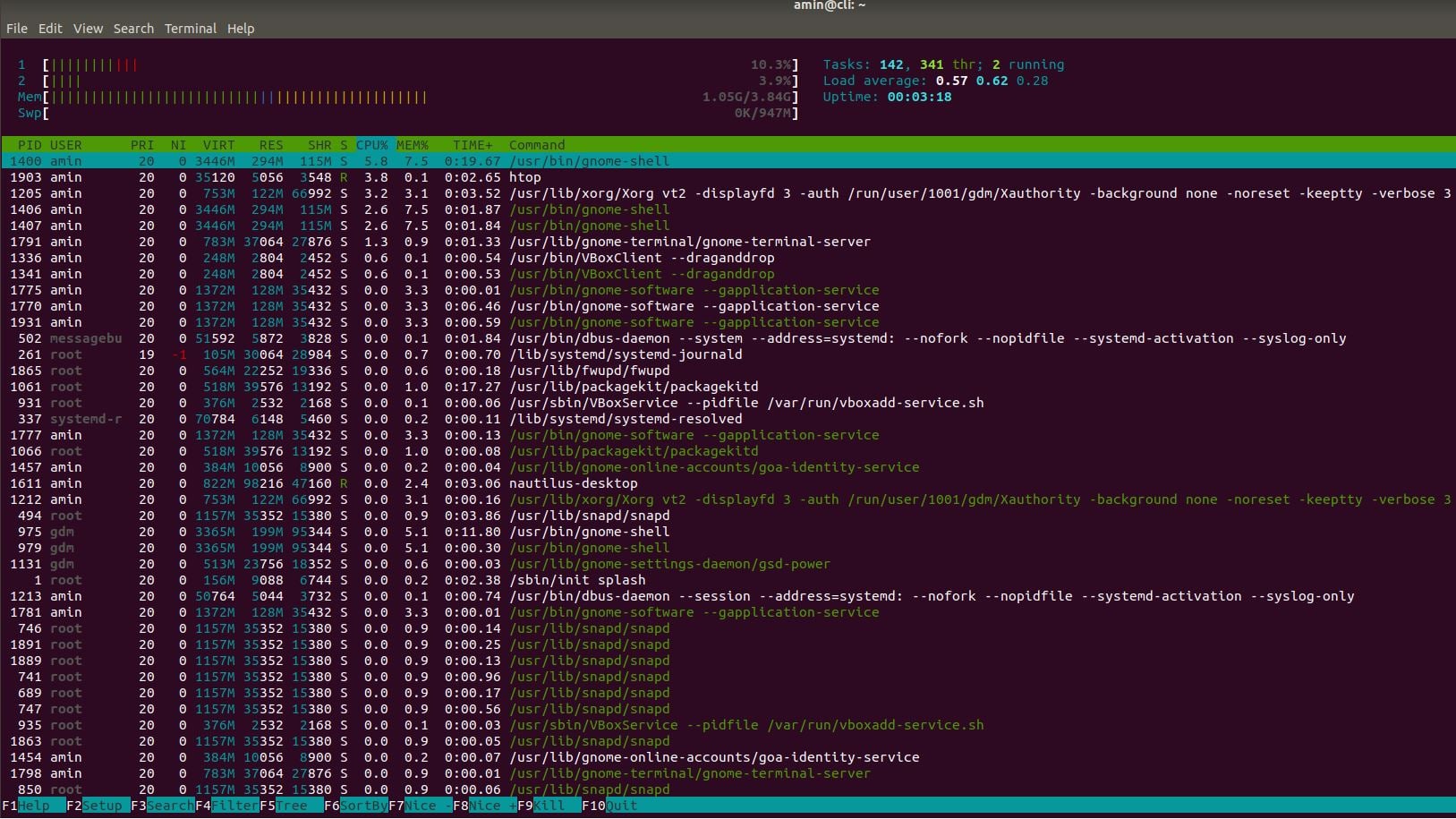The height and width of the screenshot is (819, 1456).
Task: Select dbus-daemon system row PID 502
Action: pos(728,338)
